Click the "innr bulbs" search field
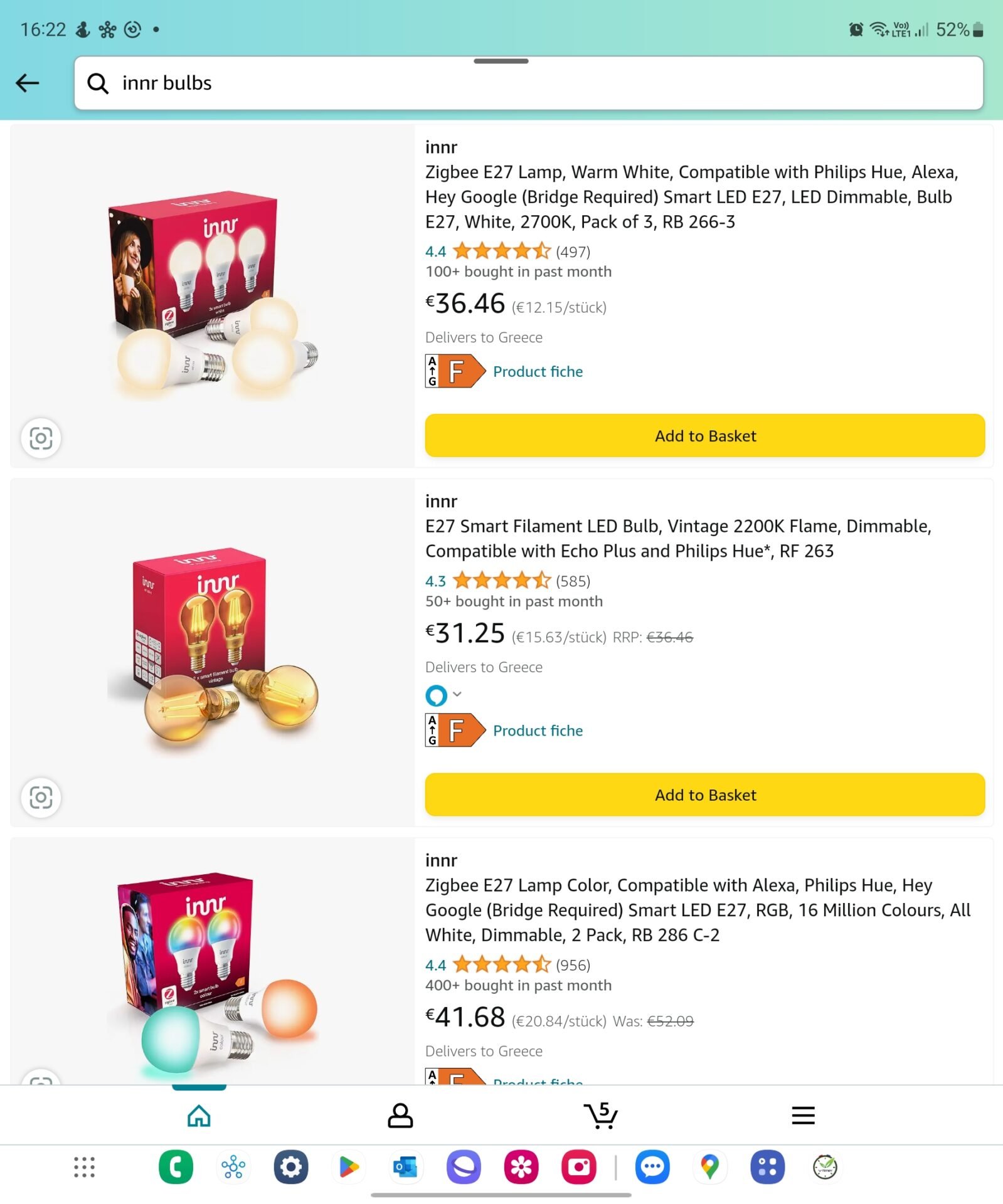The image size is (1003, 1204). point(528,83)
